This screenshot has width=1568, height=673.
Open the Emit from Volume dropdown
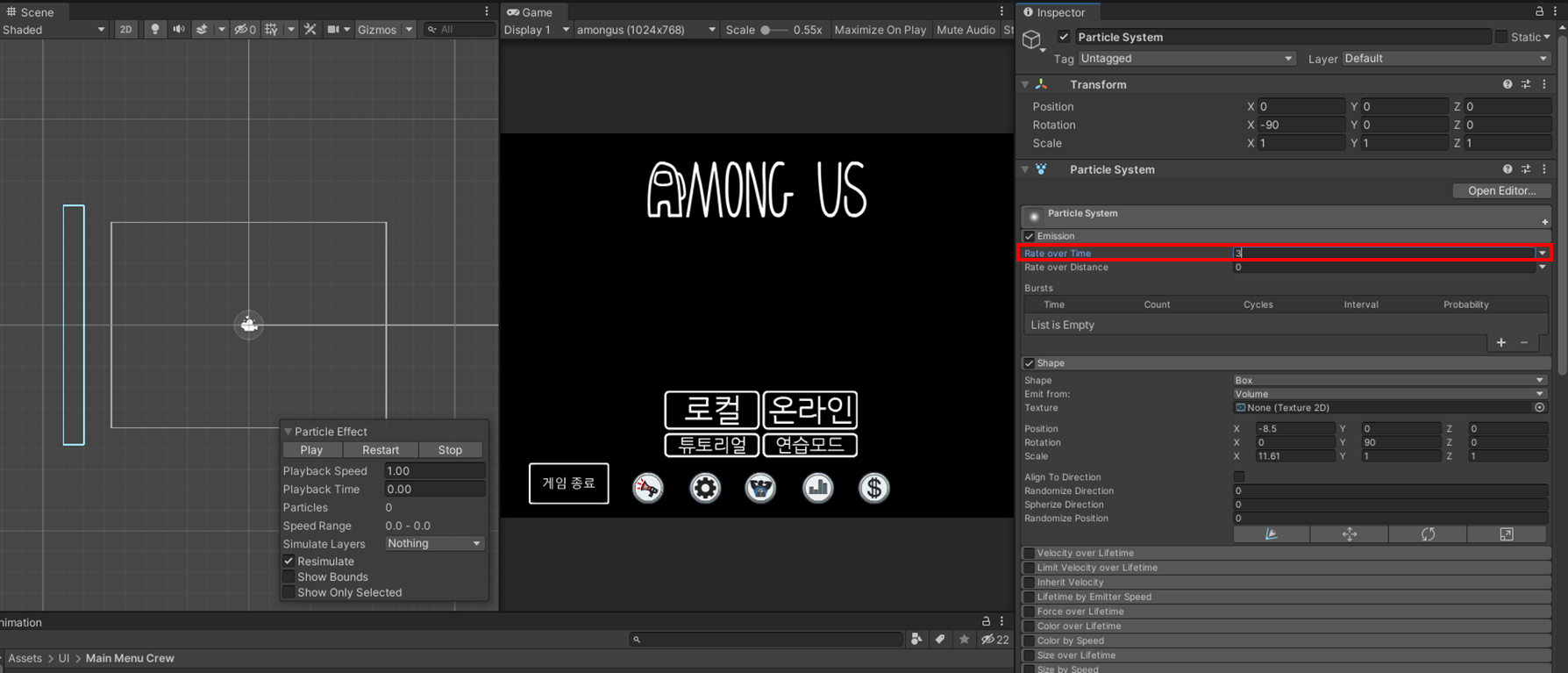coord(1389,394)
